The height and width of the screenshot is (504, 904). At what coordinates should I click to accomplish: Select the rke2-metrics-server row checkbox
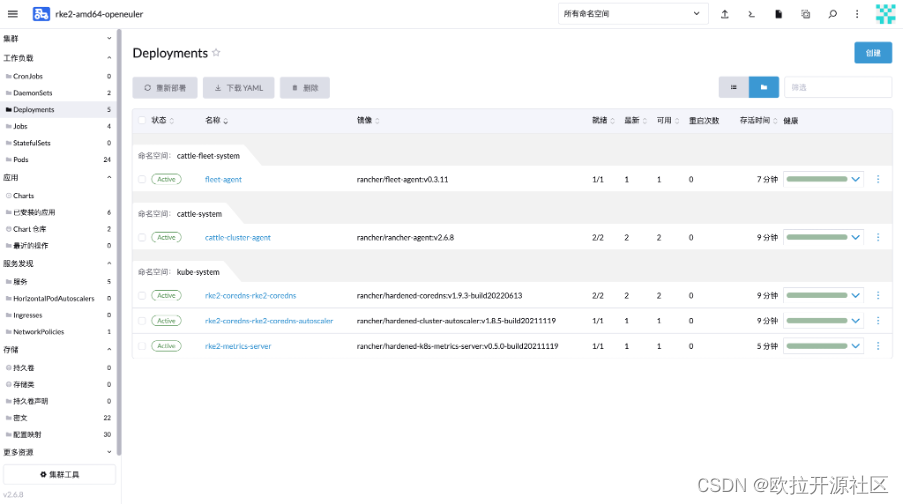(142, 346)
